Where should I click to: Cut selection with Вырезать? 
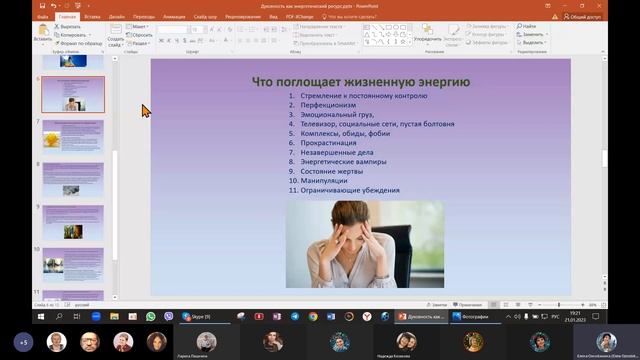68,27
